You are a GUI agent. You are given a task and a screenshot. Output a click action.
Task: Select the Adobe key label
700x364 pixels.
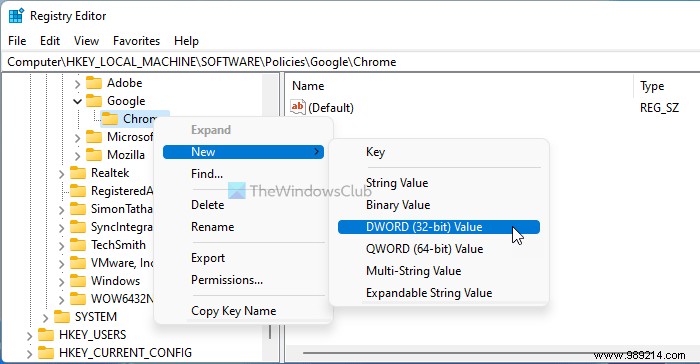tap(125, 83)
